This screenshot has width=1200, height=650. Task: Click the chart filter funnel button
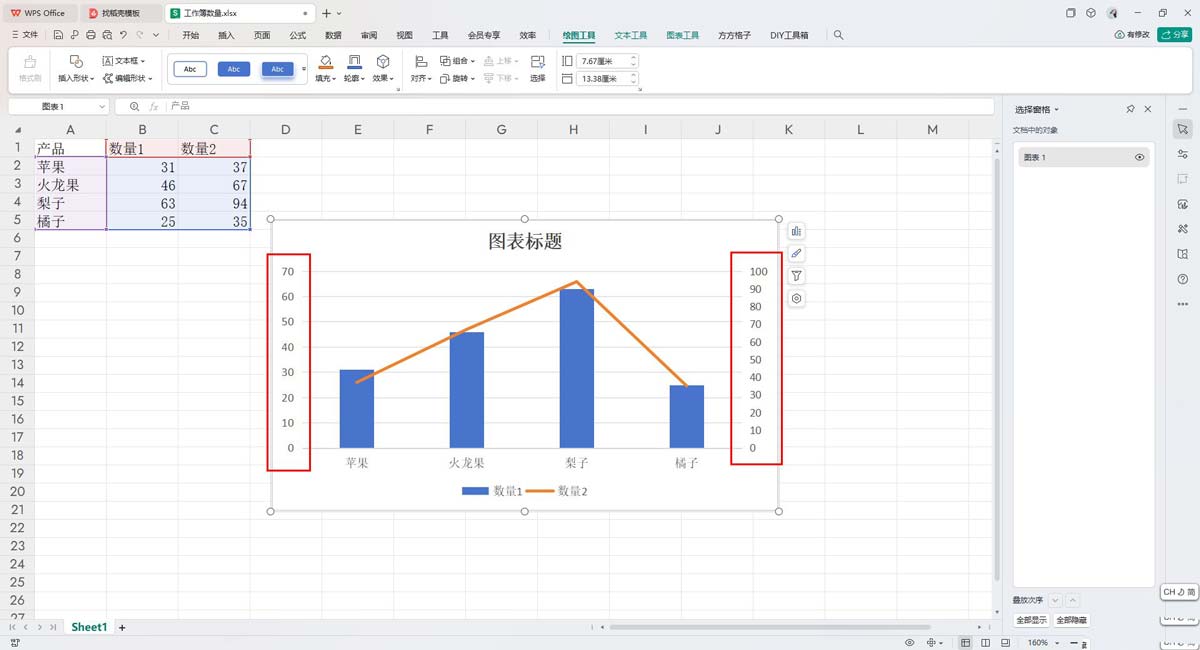tap(796, 276)
